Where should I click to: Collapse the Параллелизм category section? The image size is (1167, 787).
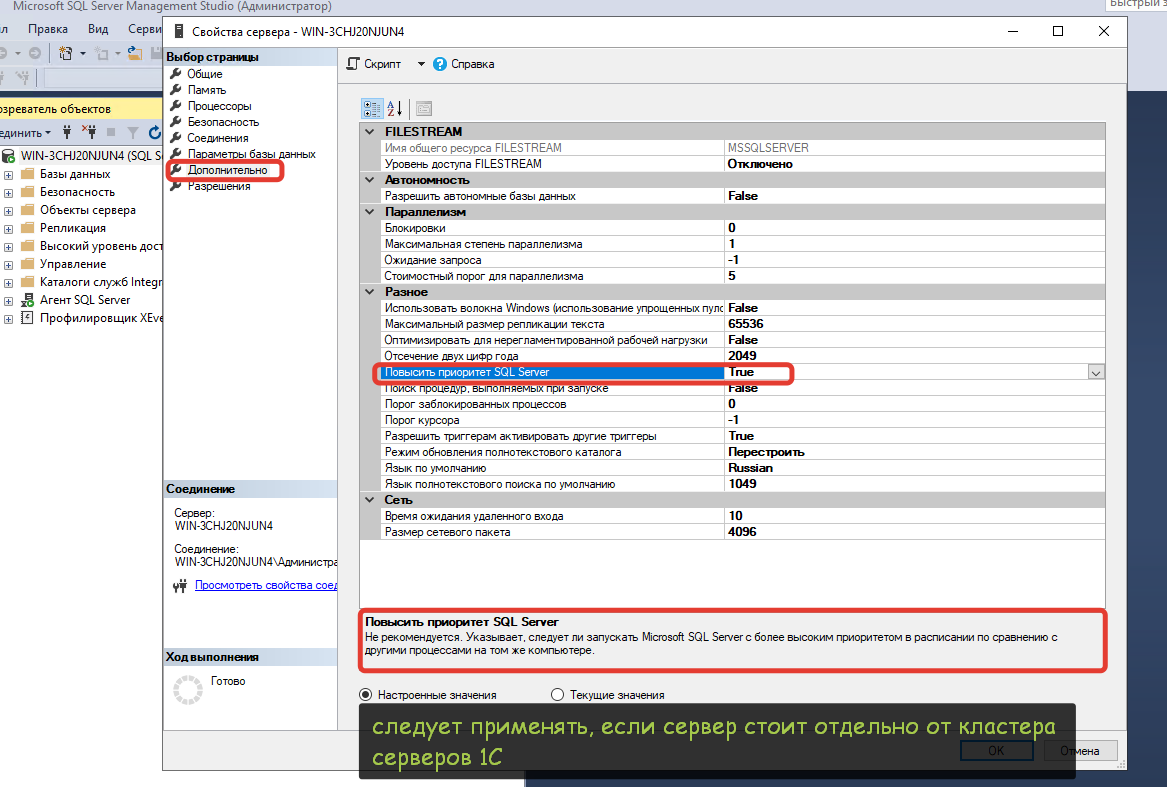pyautogui.click(x=368, y=212)
